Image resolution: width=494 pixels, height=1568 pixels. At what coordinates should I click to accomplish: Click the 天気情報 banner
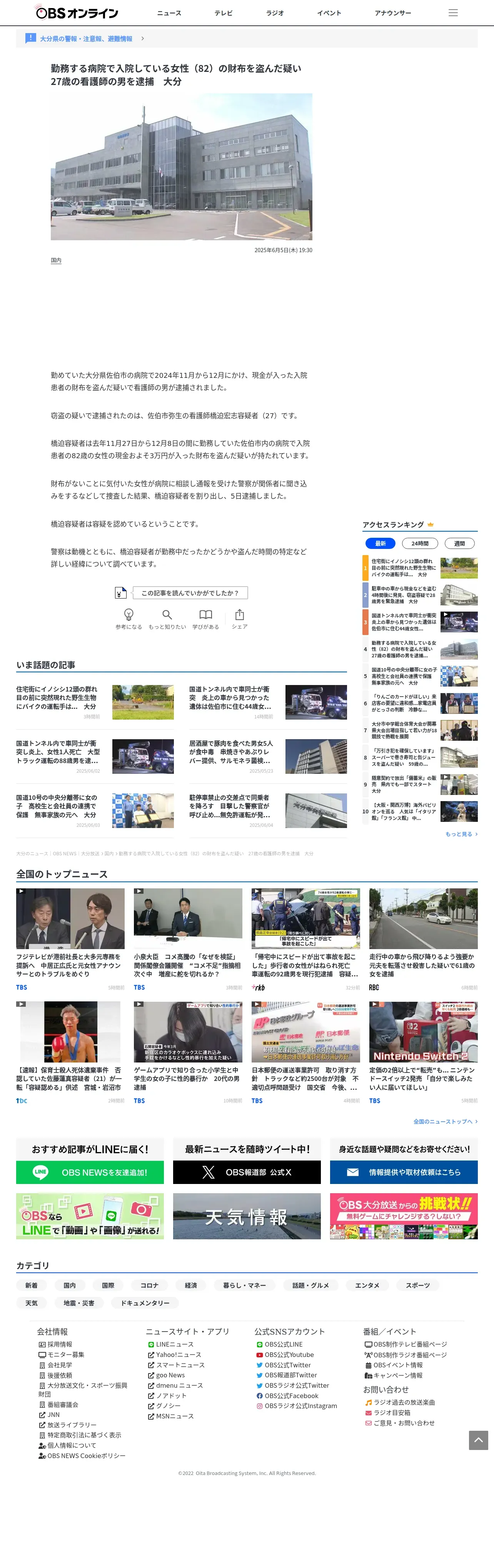[x=247, y=1215]
